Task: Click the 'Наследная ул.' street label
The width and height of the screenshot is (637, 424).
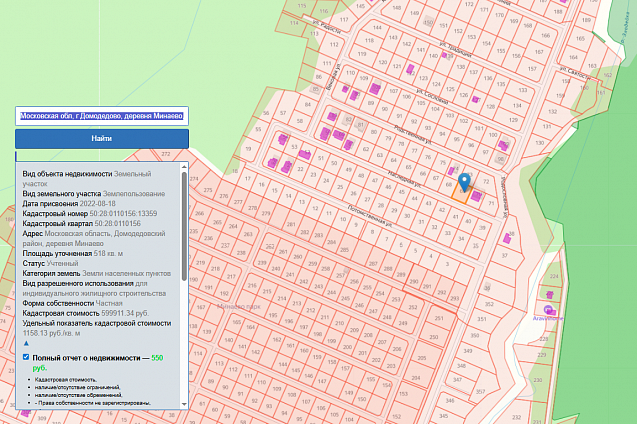Action: click(404, 179)
